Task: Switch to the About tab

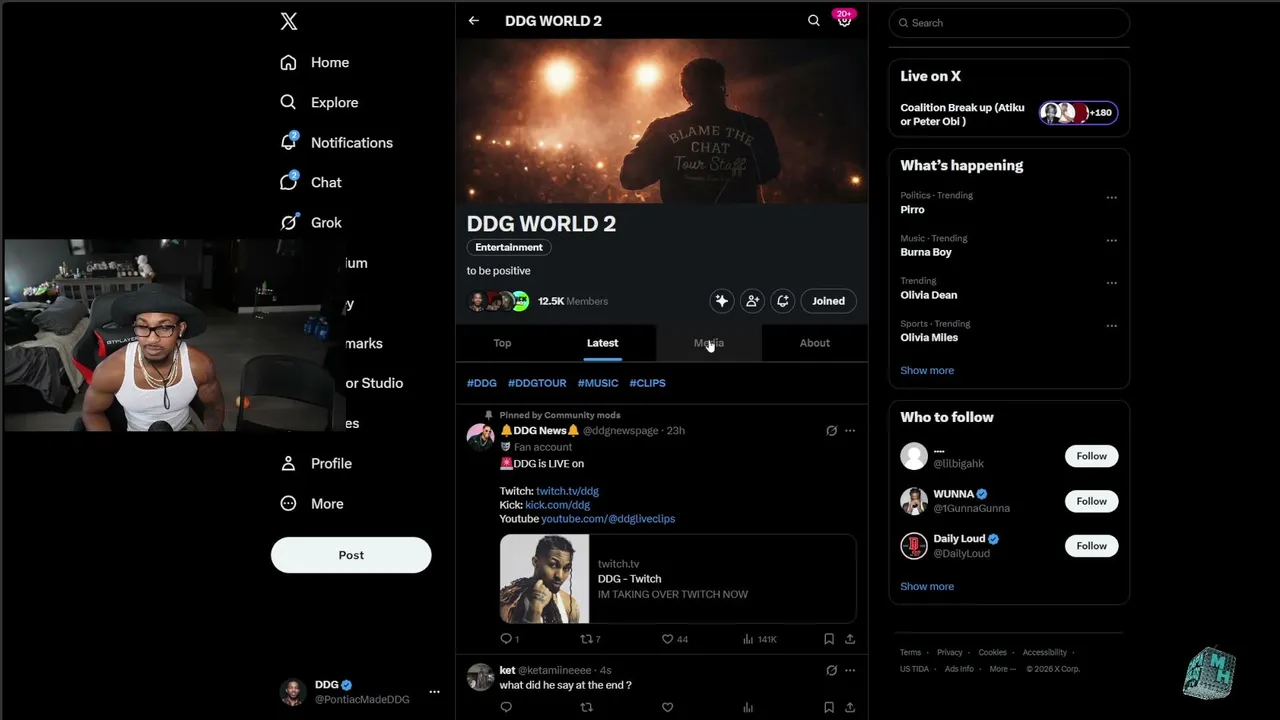Action: click(815, 343)
